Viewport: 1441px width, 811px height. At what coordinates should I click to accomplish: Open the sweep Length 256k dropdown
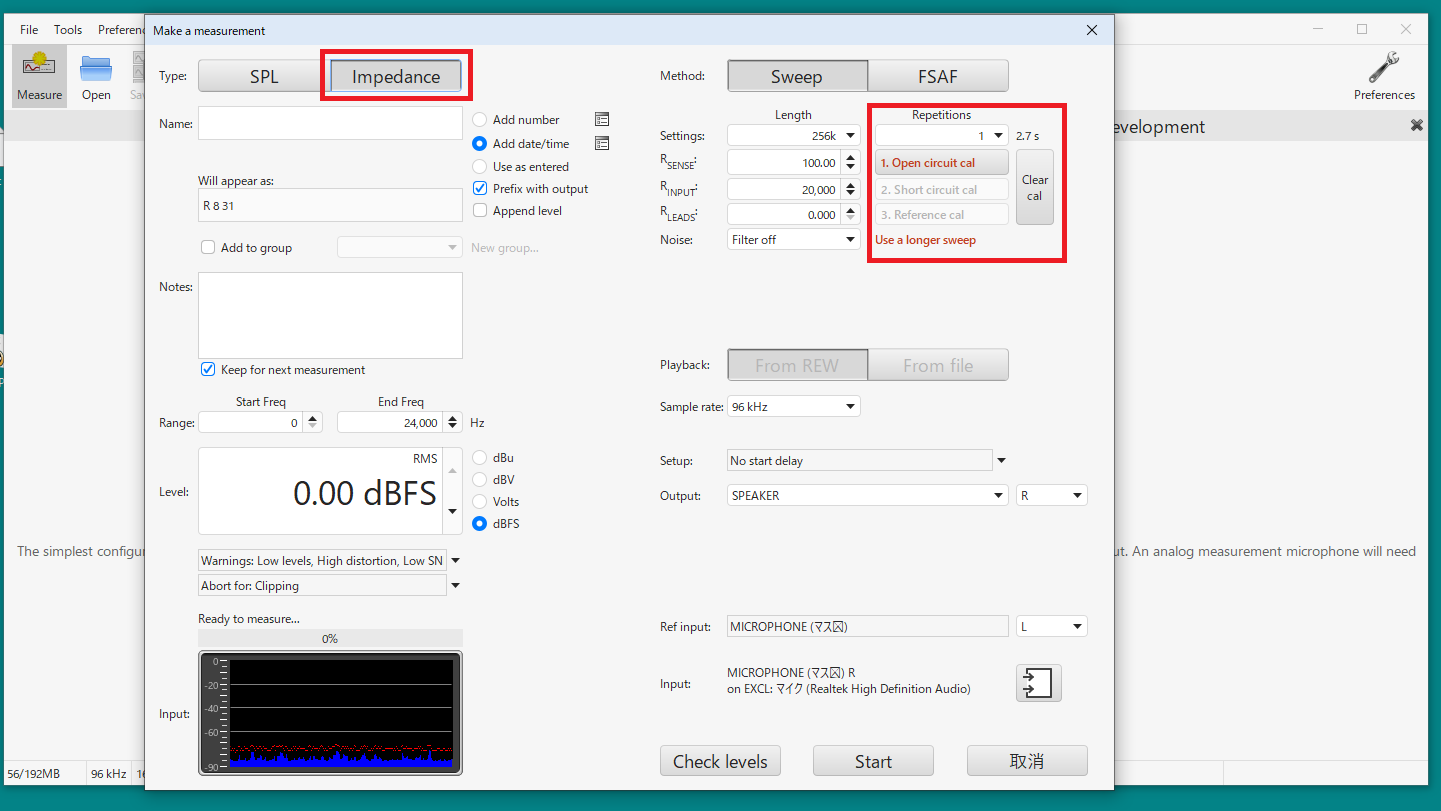794,135
